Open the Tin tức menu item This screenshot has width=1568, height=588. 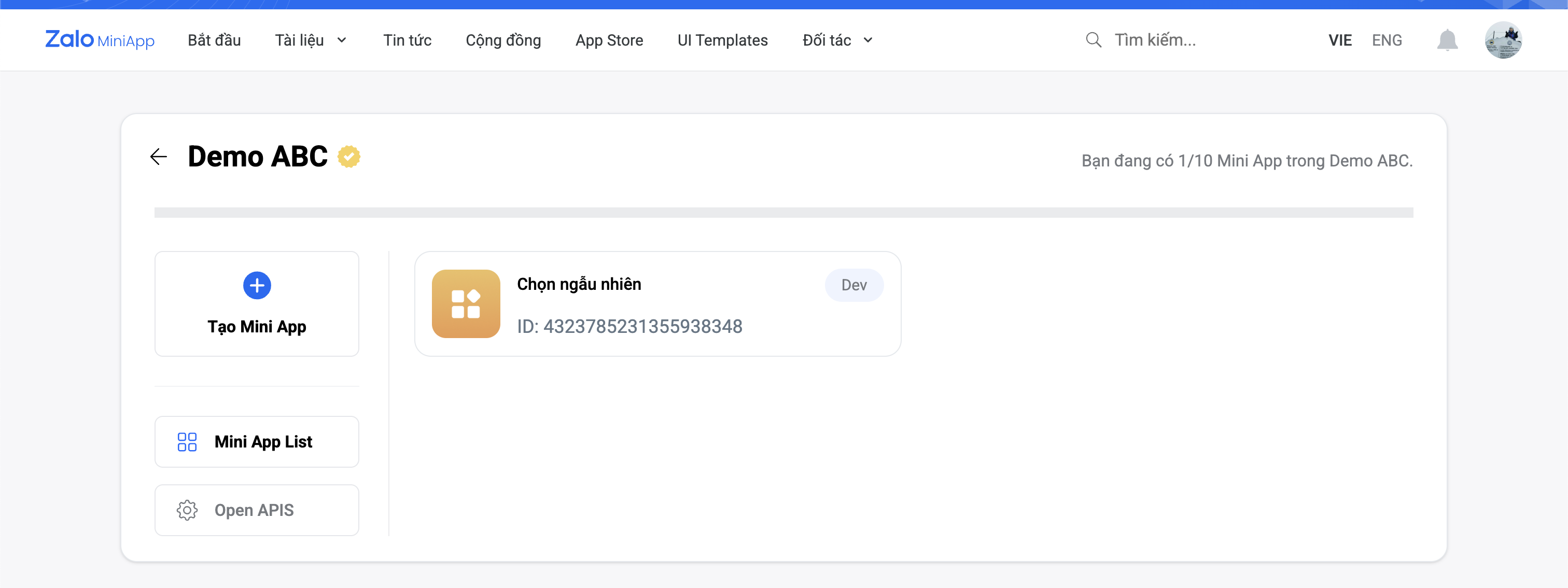tap(407, 40)
